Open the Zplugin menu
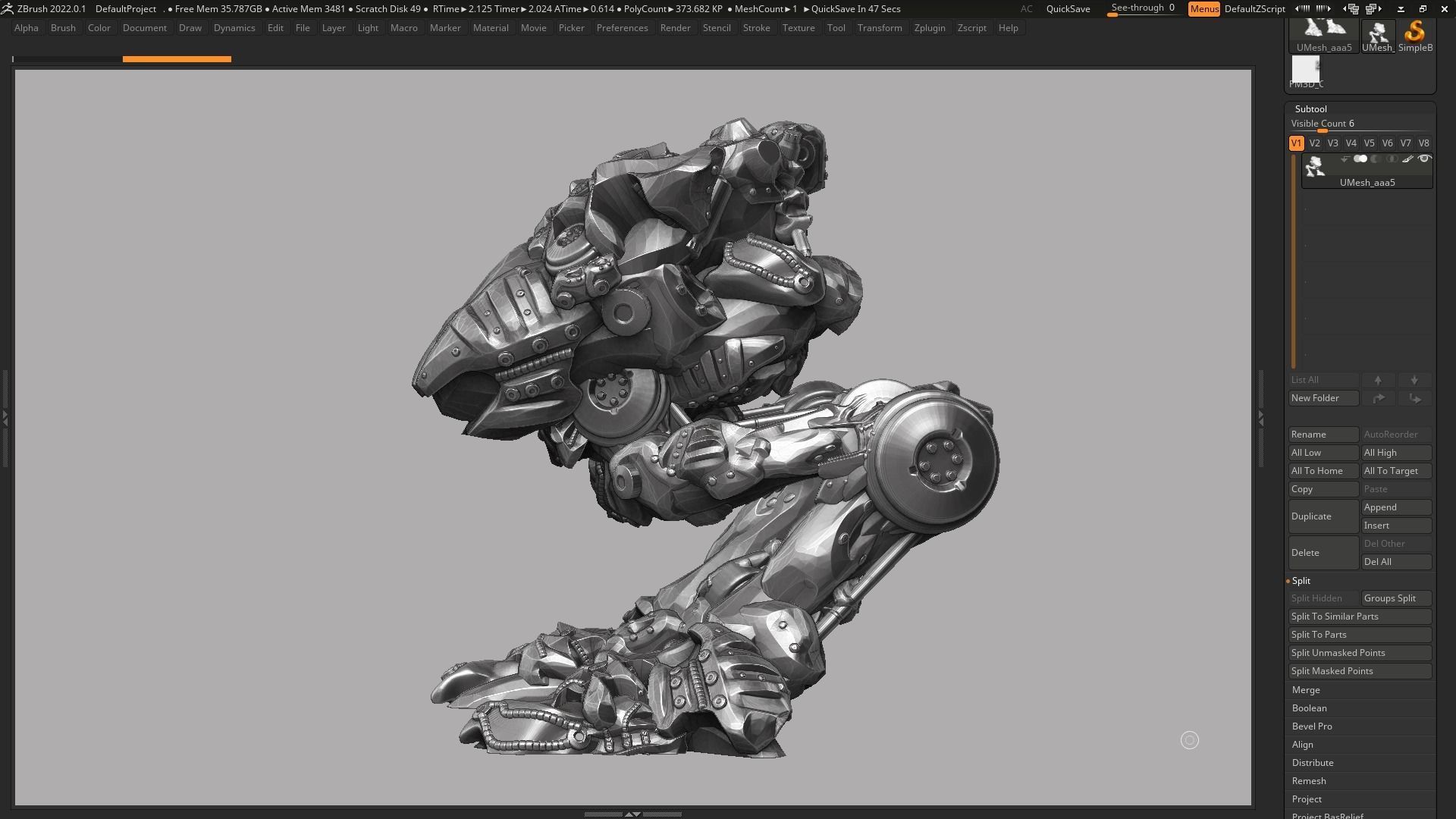 click(x=930, y=28)
